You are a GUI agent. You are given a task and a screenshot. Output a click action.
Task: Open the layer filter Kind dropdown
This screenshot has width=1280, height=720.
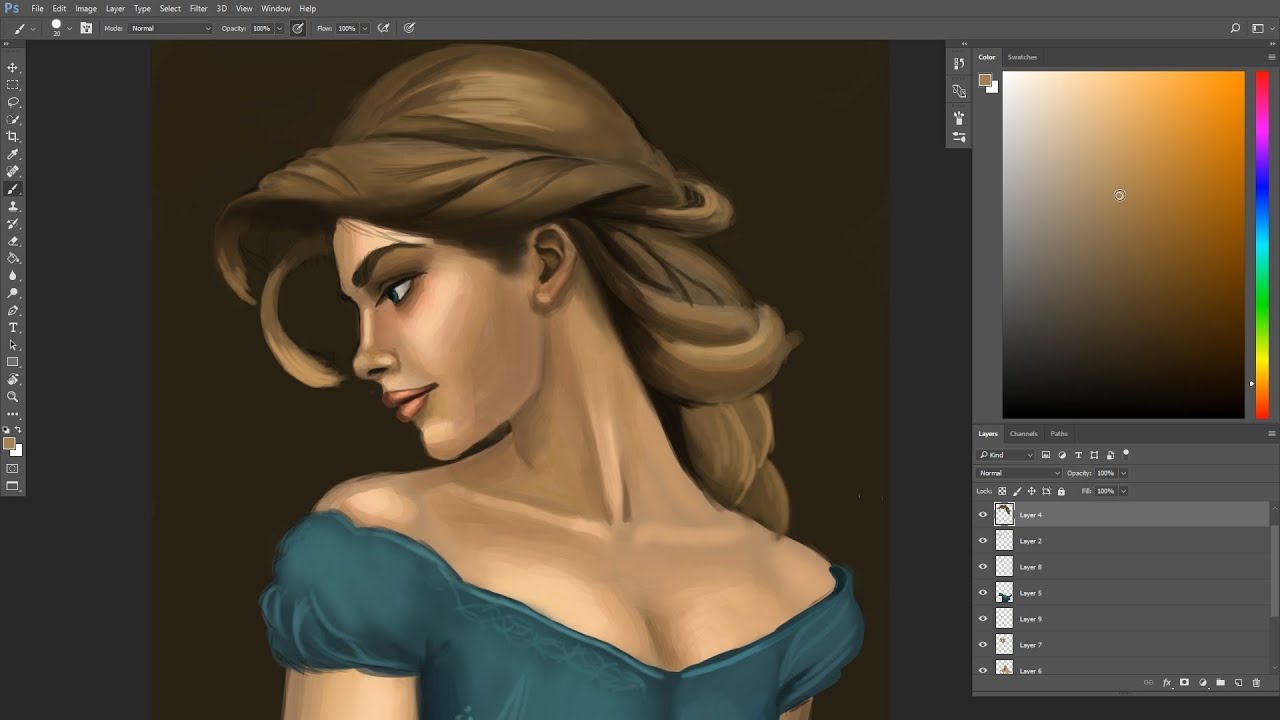(x=1006, y=455)
